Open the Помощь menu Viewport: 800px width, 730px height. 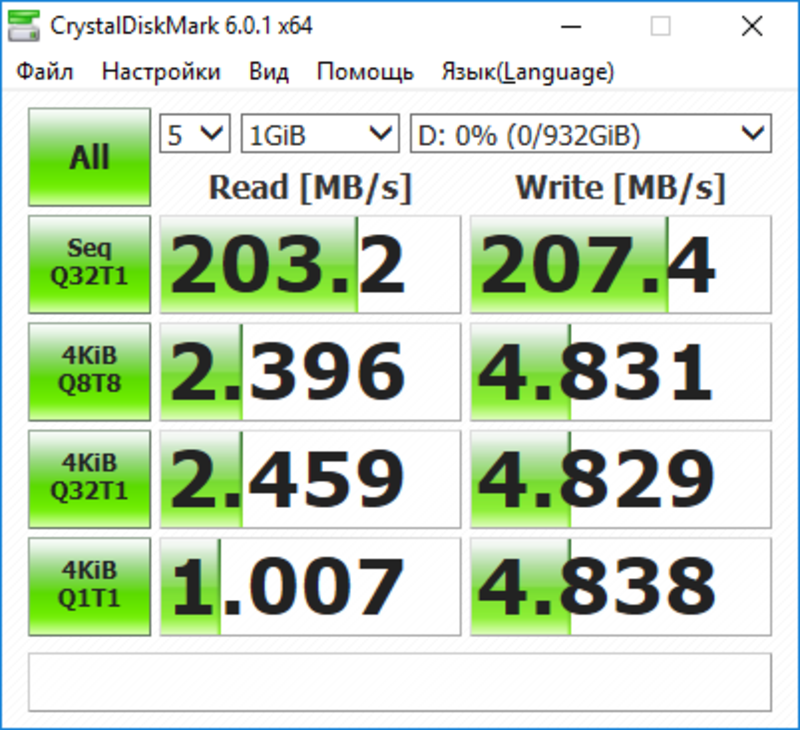(365, 72)
